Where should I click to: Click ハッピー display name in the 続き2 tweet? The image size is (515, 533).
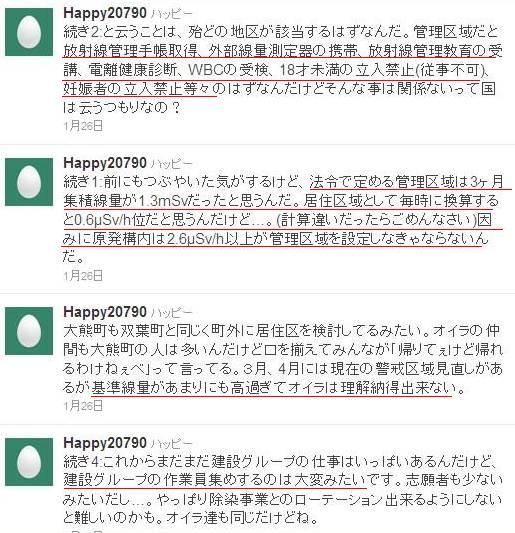(172, 14)
